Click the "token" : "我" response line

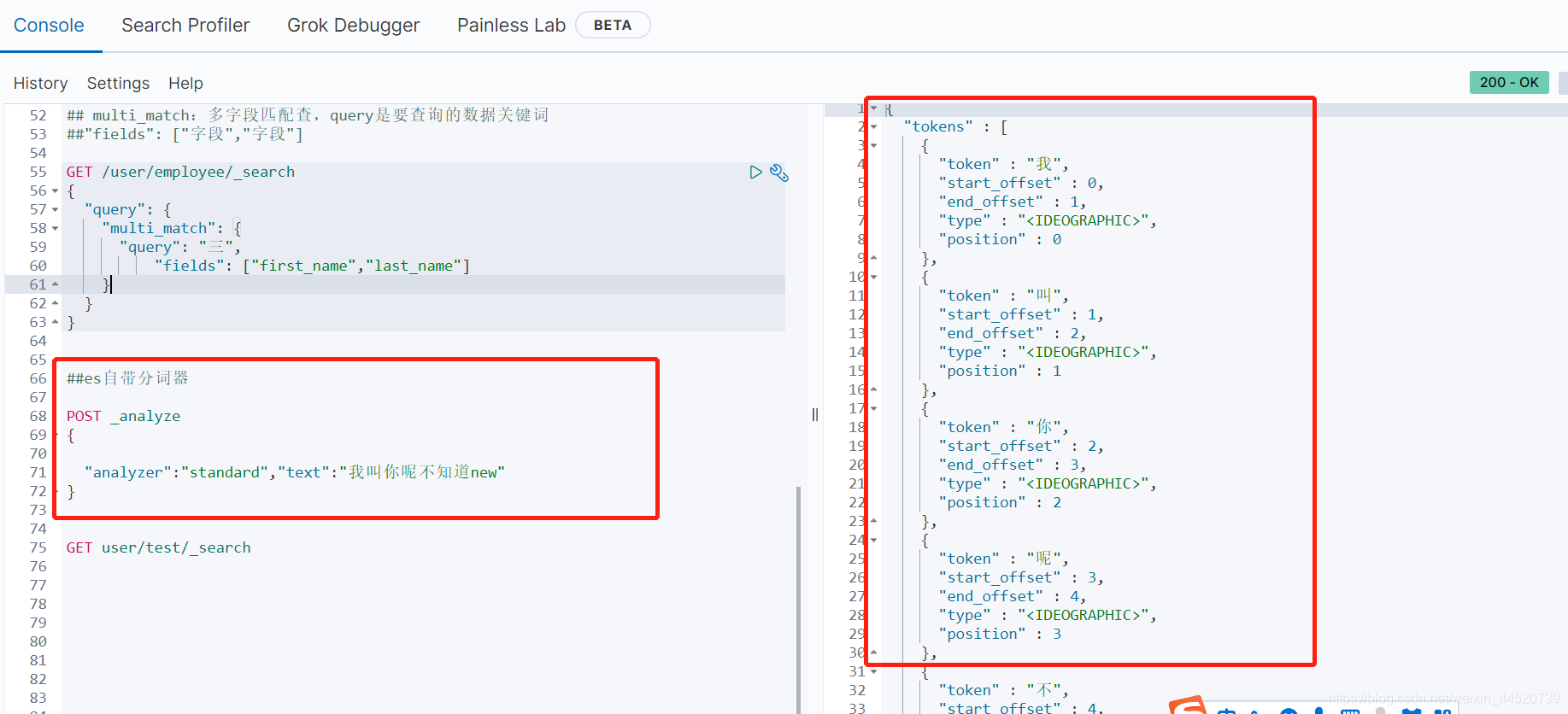(1004, 165)
